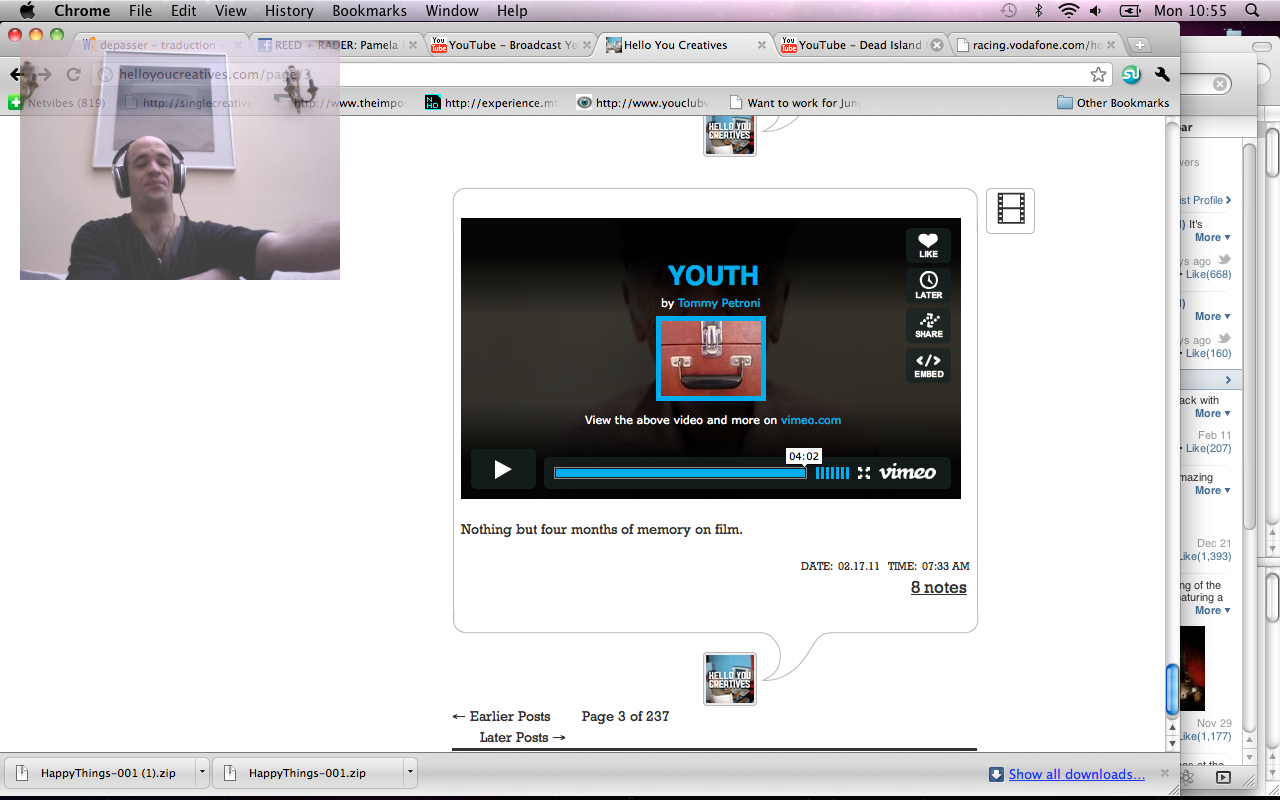The width and height of the screenshot is (1280, 800).
Task: Click the StumbleUpon extension icon
Action: coord(1131,75)
